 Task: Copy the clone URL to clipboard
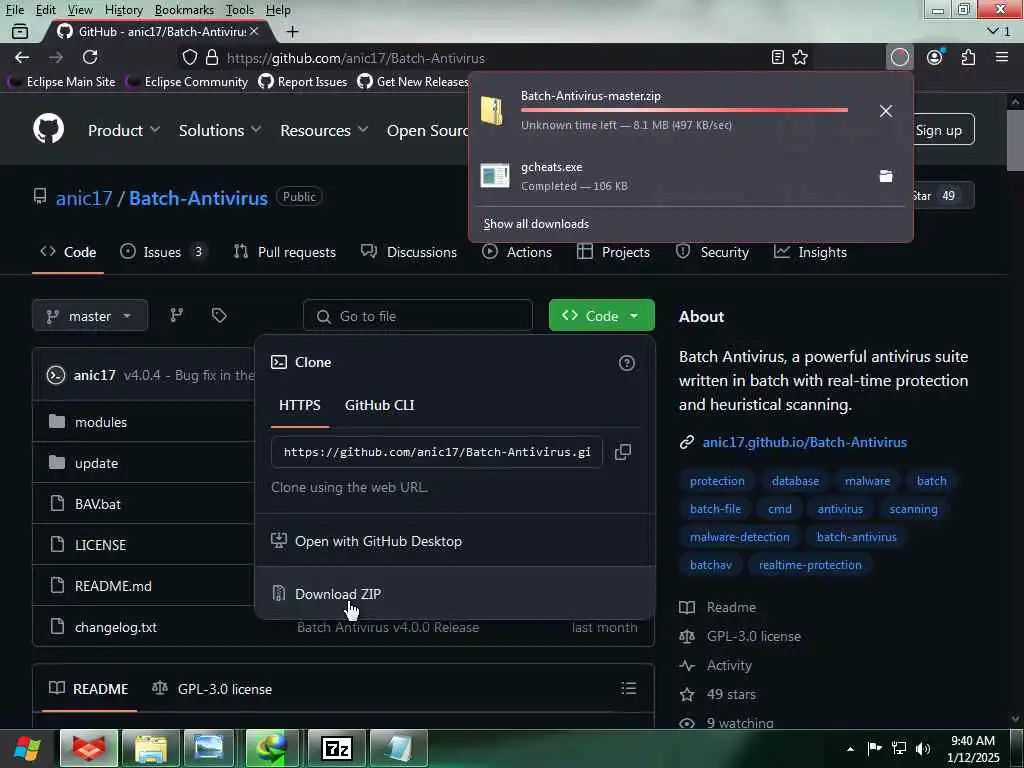623,452
